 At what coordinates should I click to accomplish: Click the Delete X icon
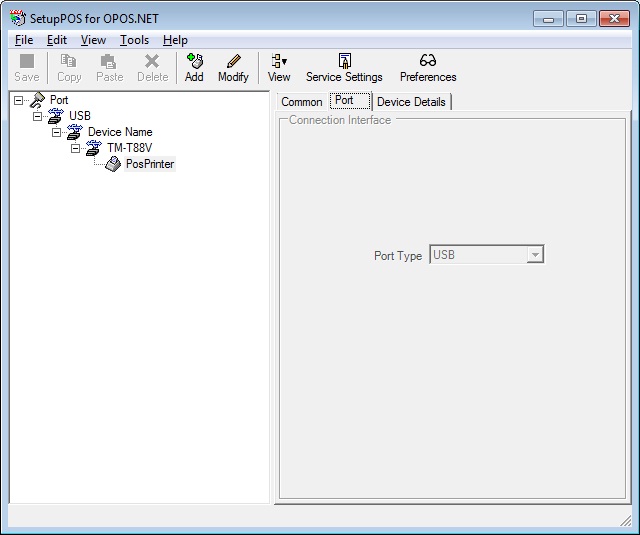click(152, 61)
